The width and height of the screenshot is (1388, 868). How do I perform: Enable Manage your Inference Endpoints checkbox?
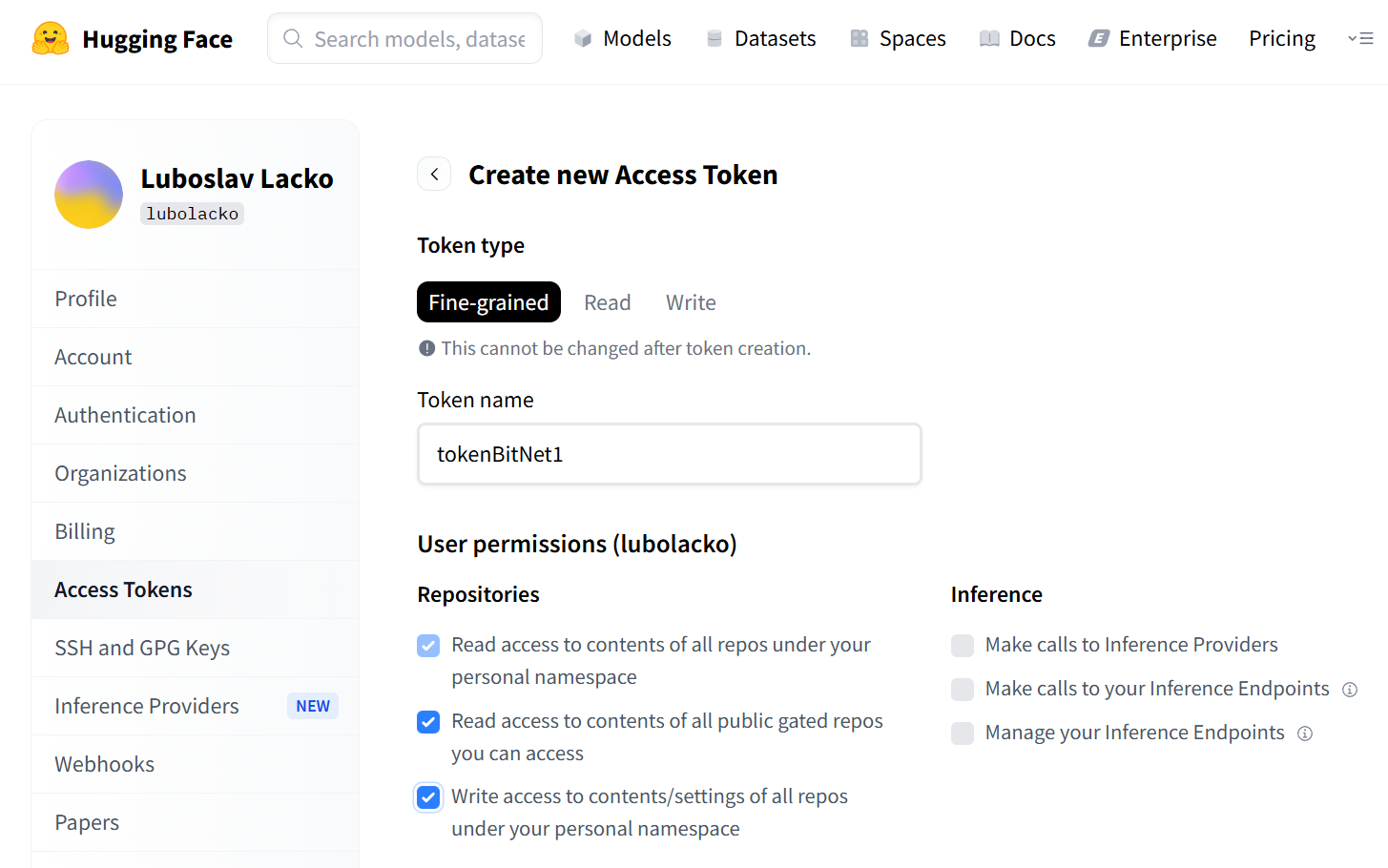[963, 734]
